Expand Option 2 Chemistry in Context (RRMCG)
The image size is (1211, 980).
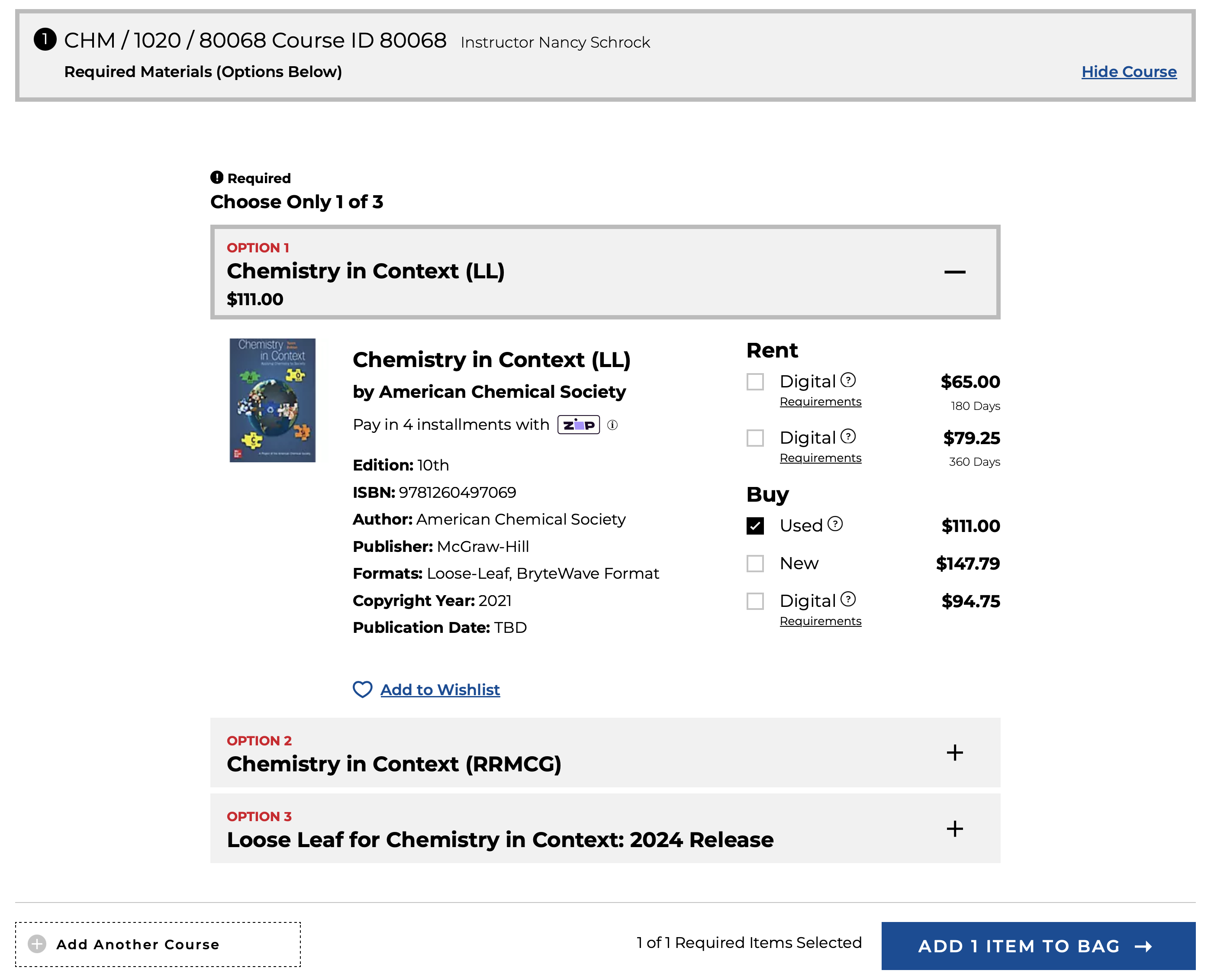pyautogui.click(x=954, y=752)
